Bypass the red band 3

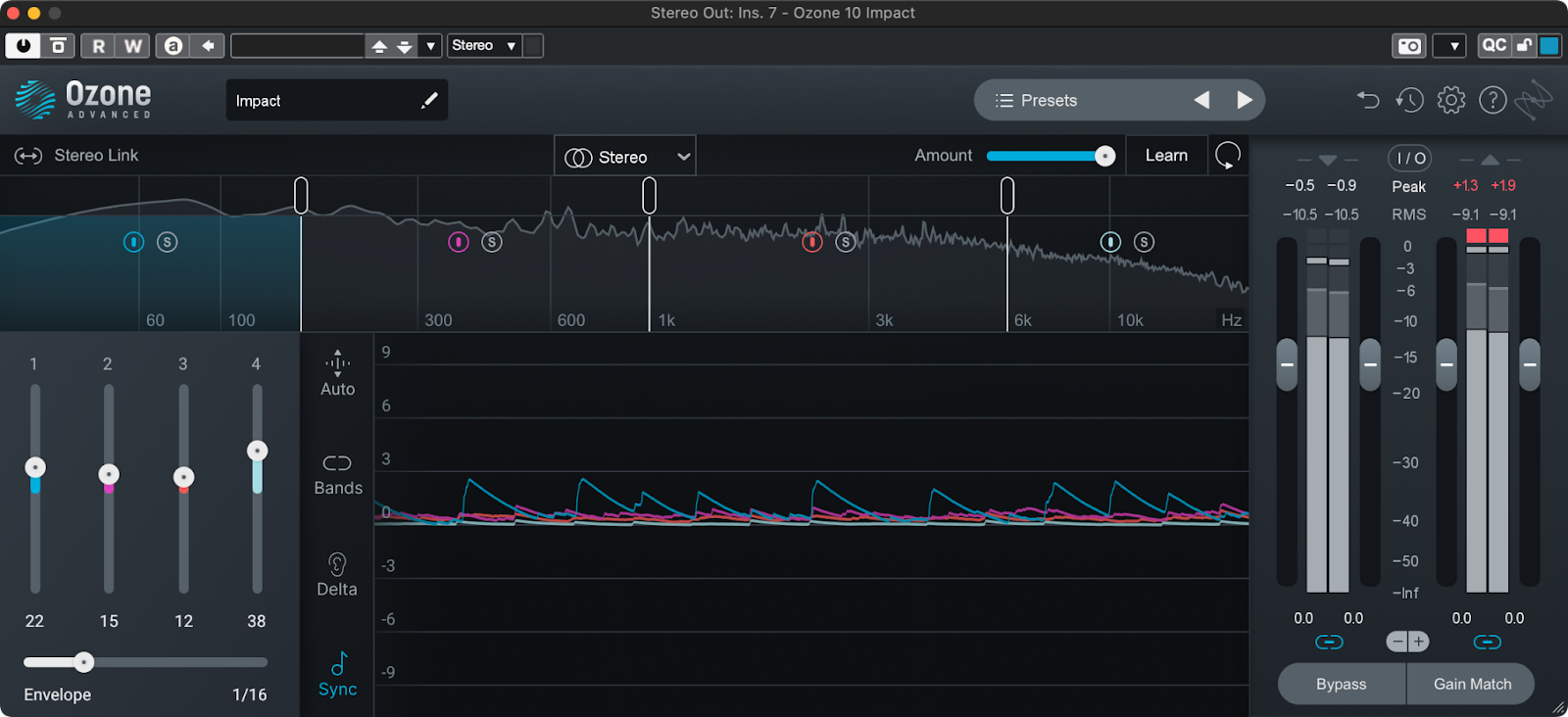[x=811, y=242]
